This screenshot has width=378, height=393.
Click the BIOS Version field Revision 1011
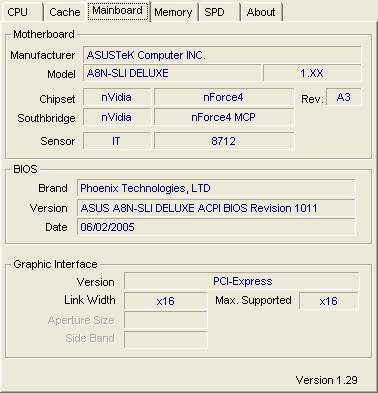[x=216, y=208]
